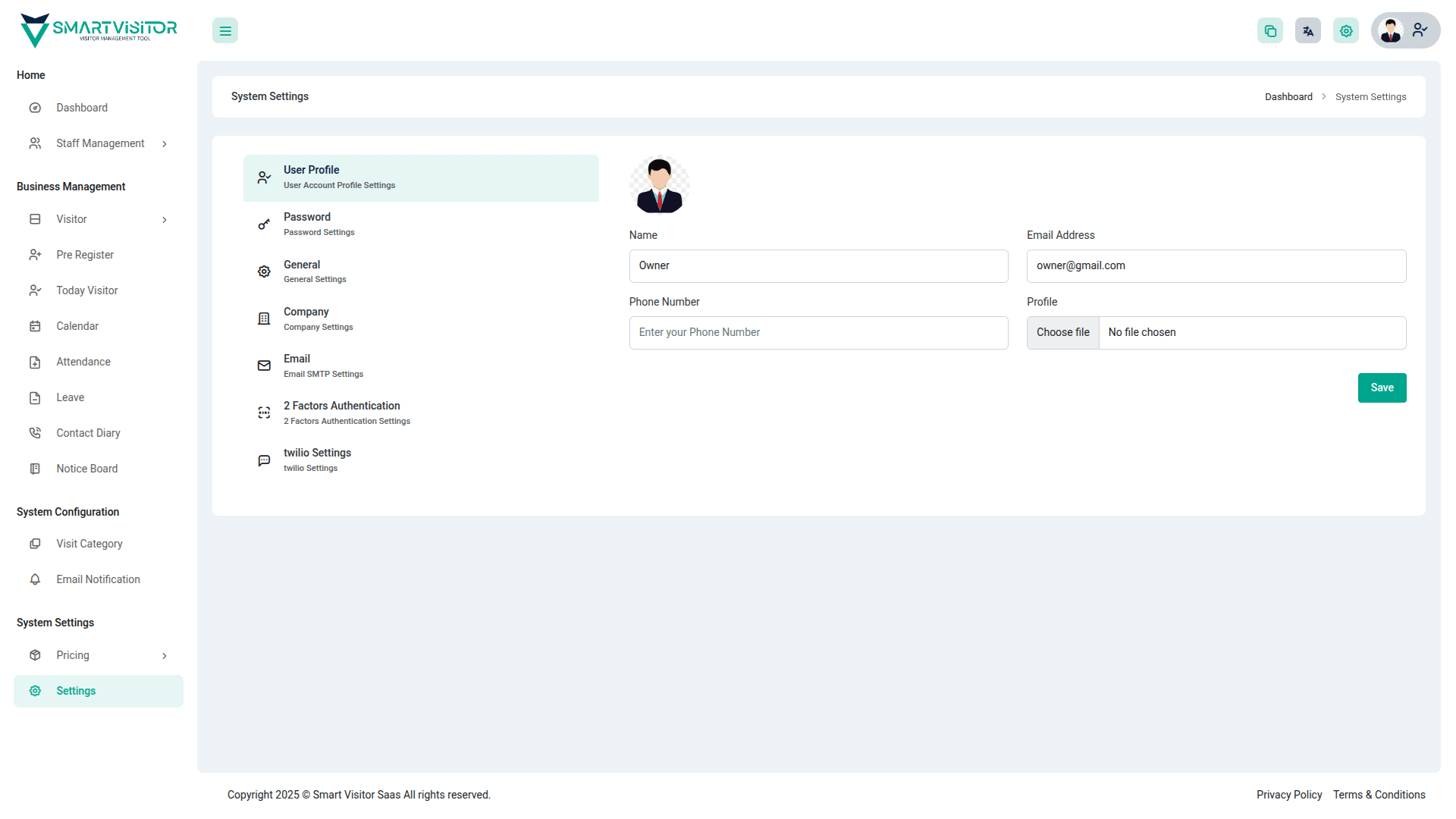Click the Contact Diary phone icon
This screenshot has width=1456, height=819.
click(x=35, y=433)
